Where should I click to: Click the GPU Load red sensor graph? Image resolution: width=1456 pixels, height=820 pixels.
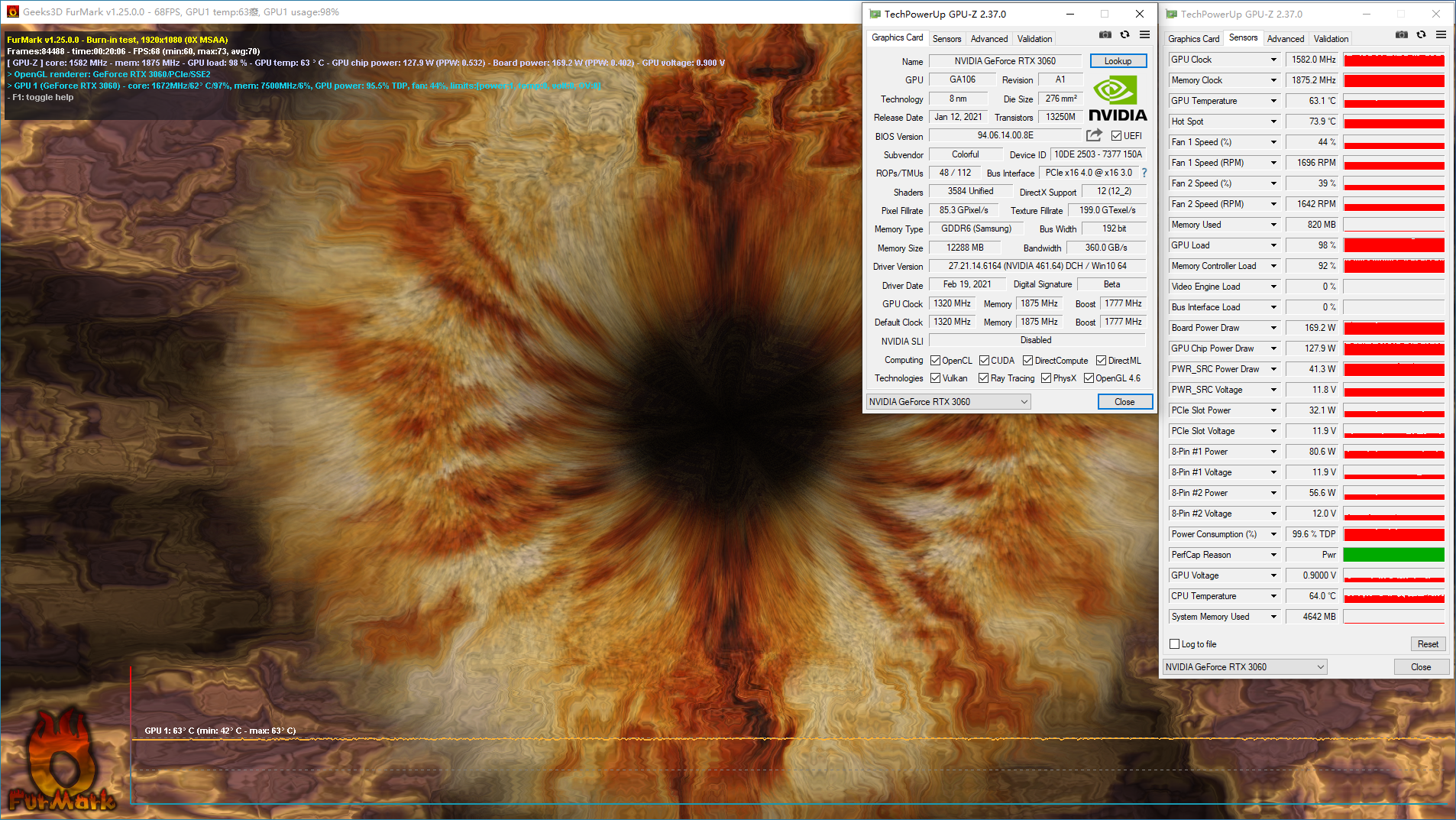click(1394, 245)
